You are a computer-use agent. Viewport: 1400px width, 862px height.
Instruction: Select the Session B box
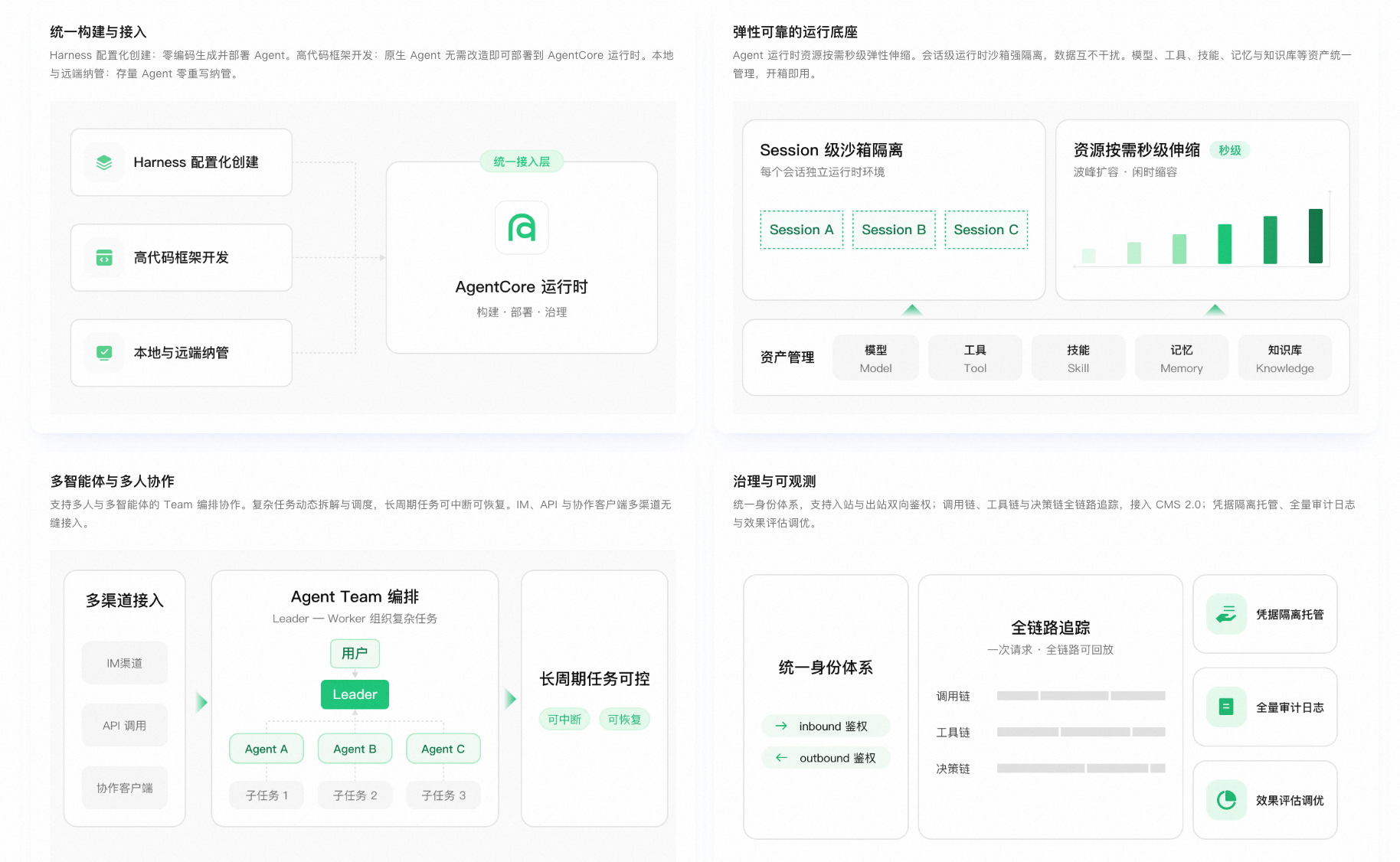point(894,230)
